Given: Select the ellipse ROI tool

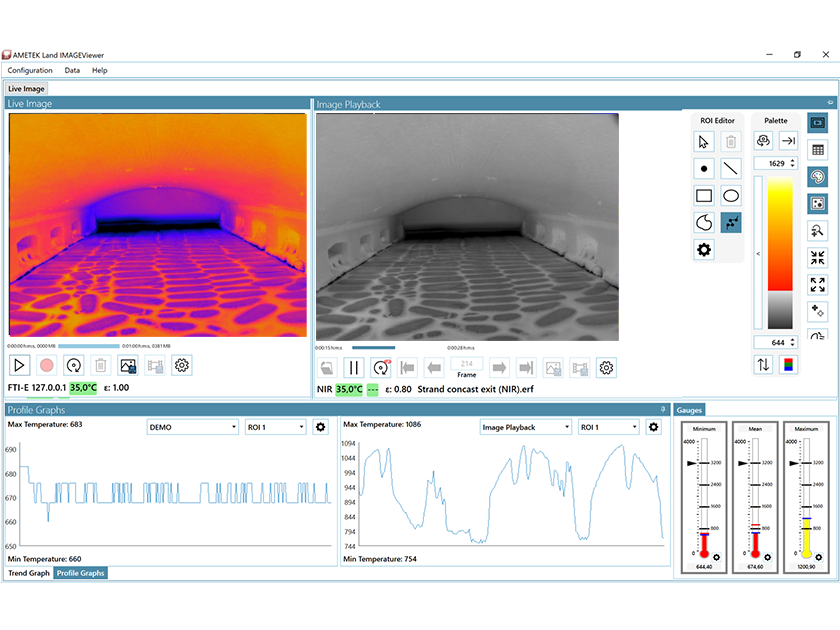Looking at the screenshot, I should click(733, 194).
